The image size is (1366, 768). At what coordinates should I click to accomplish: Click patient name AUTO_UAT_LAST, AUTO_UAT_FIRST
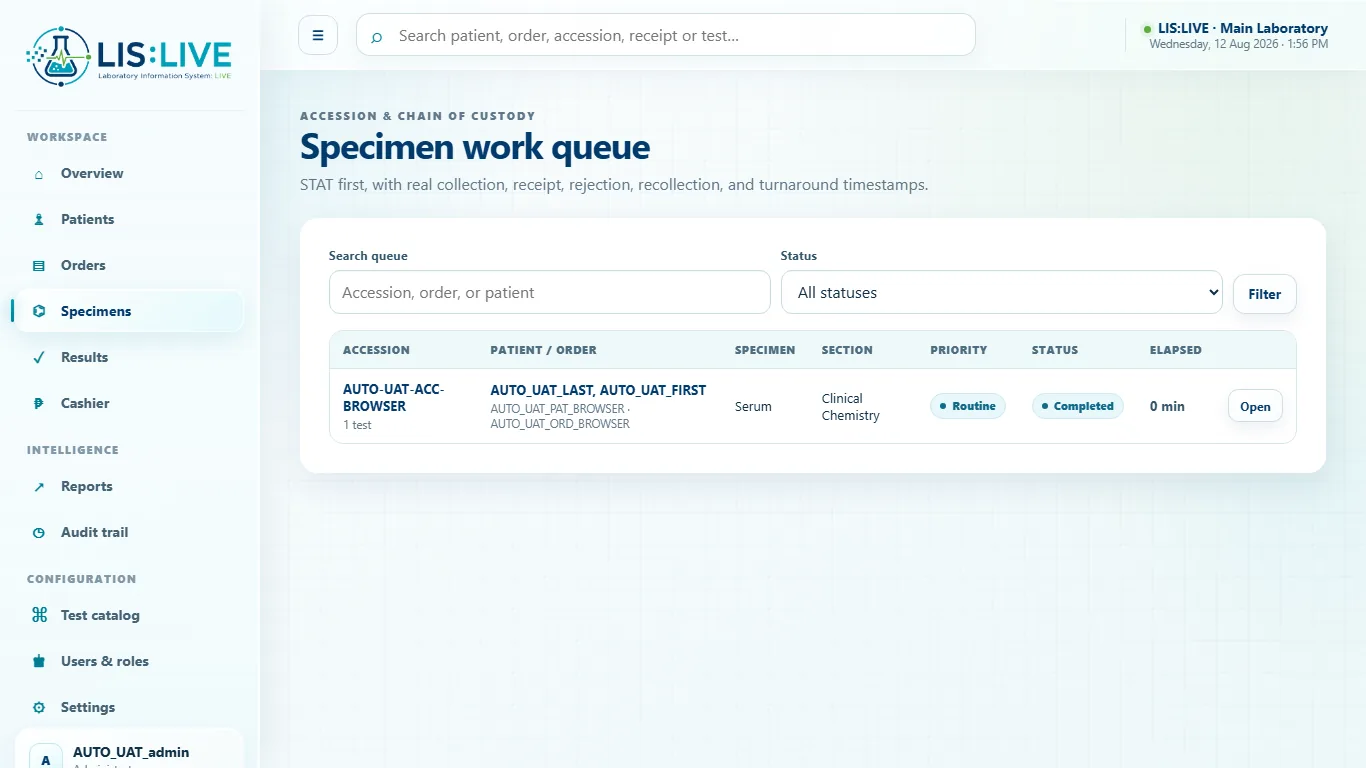click(x=598, y=390)
